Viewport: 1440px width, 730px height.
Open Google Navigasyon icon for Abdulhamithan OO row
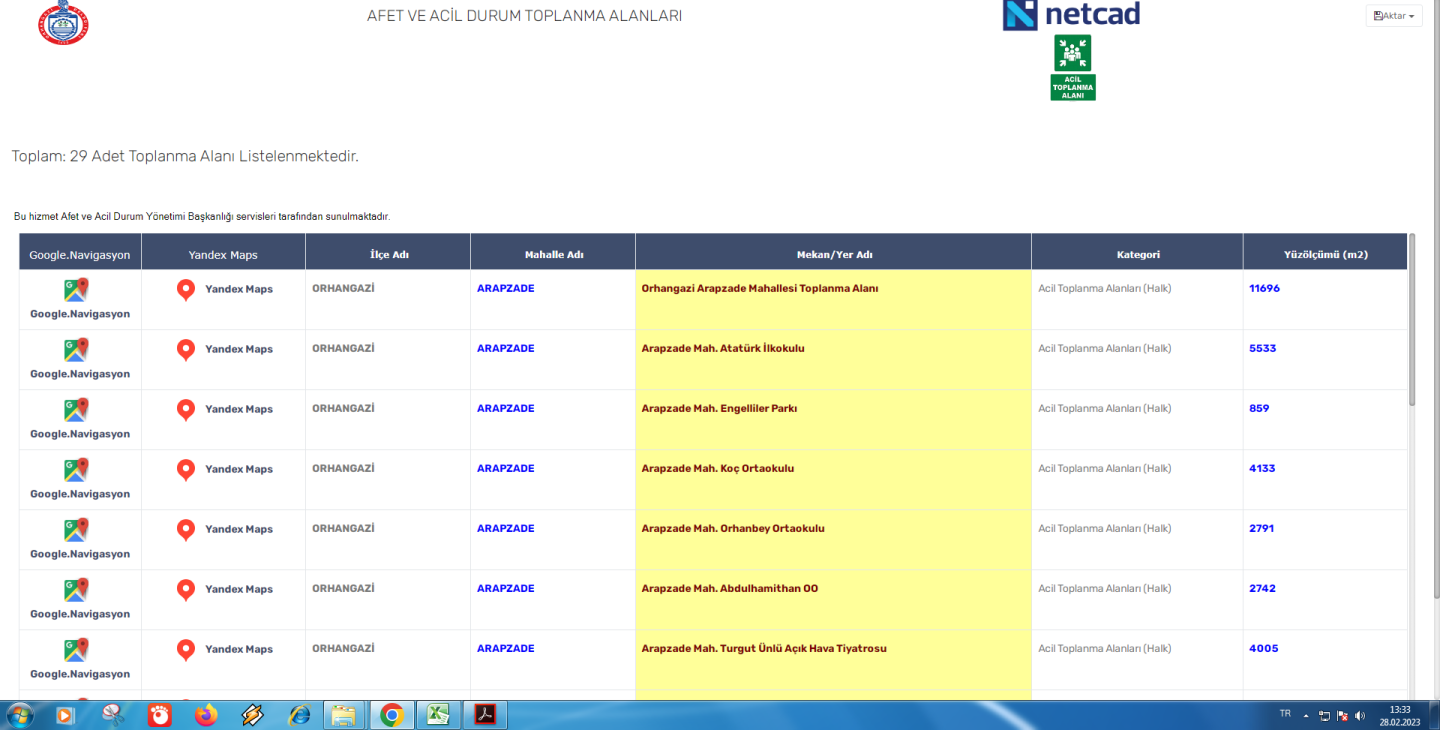[x=76, y=590]
